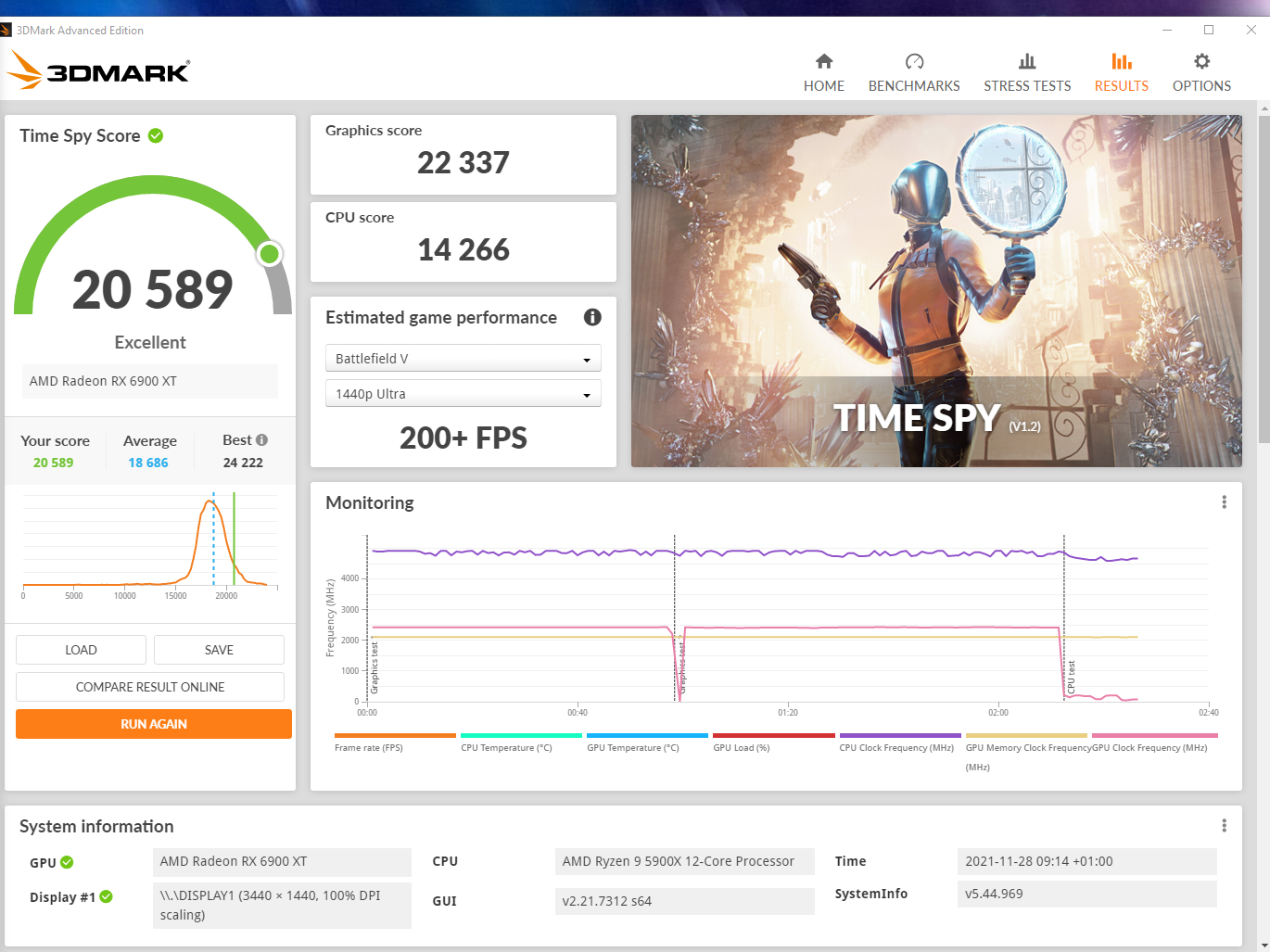Click the GUI version v2.21.7312 s64

coord(684,901)
